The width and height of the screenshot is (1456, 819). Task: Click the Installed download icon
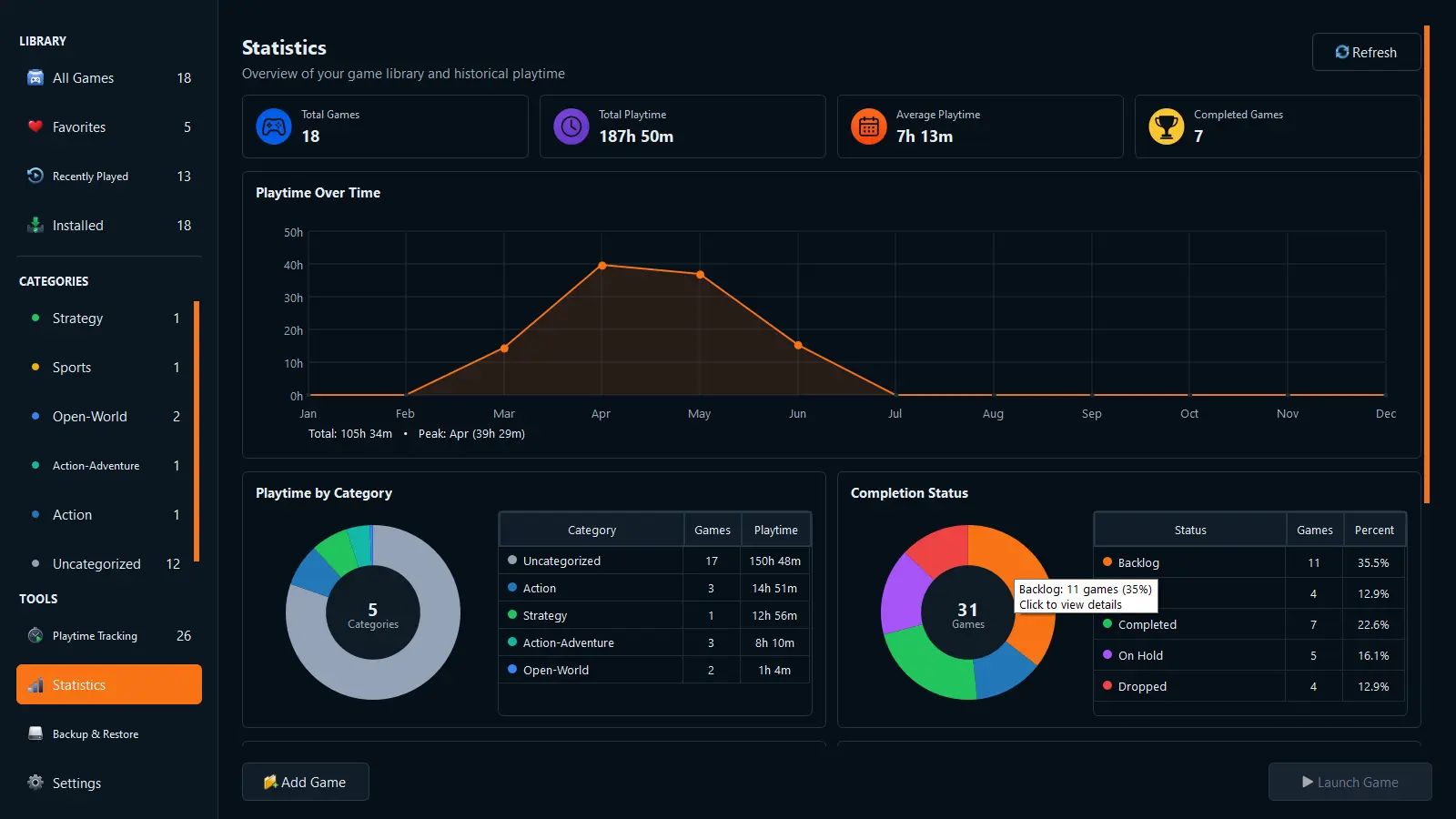point(35,225)
